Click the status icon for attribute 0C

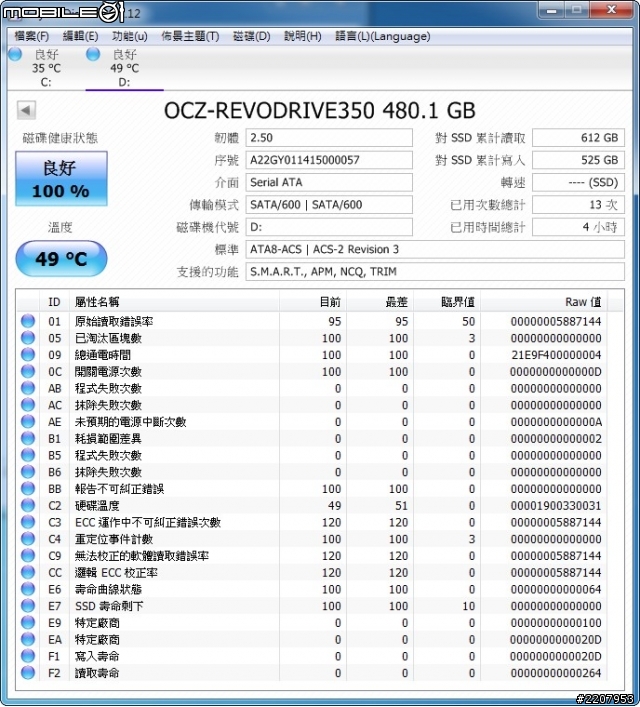28,371
